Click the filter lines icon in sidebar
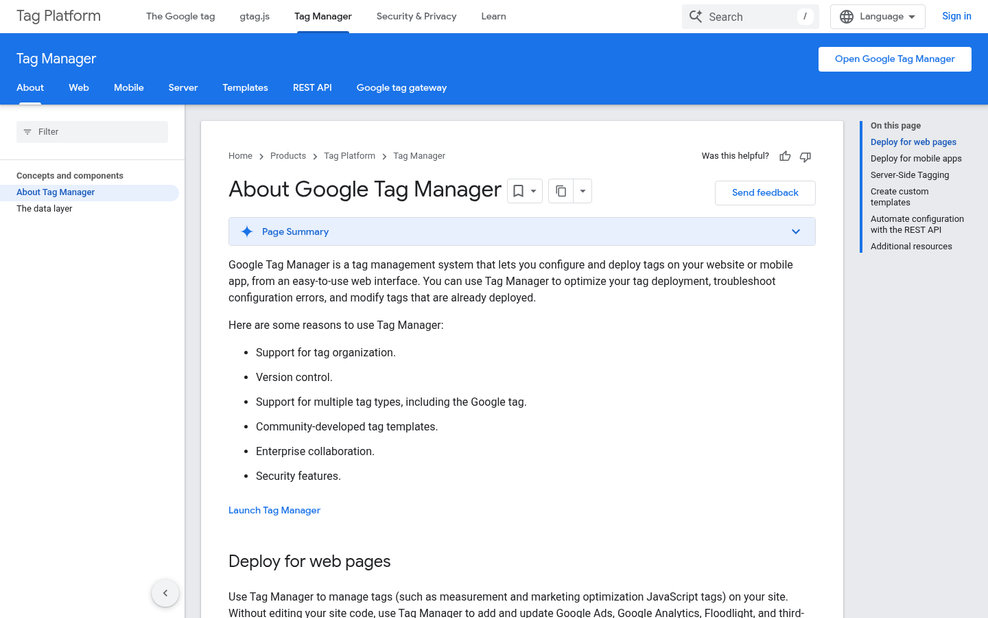Image resolution: width=988 pixels, height=618 pixels. 27,132
